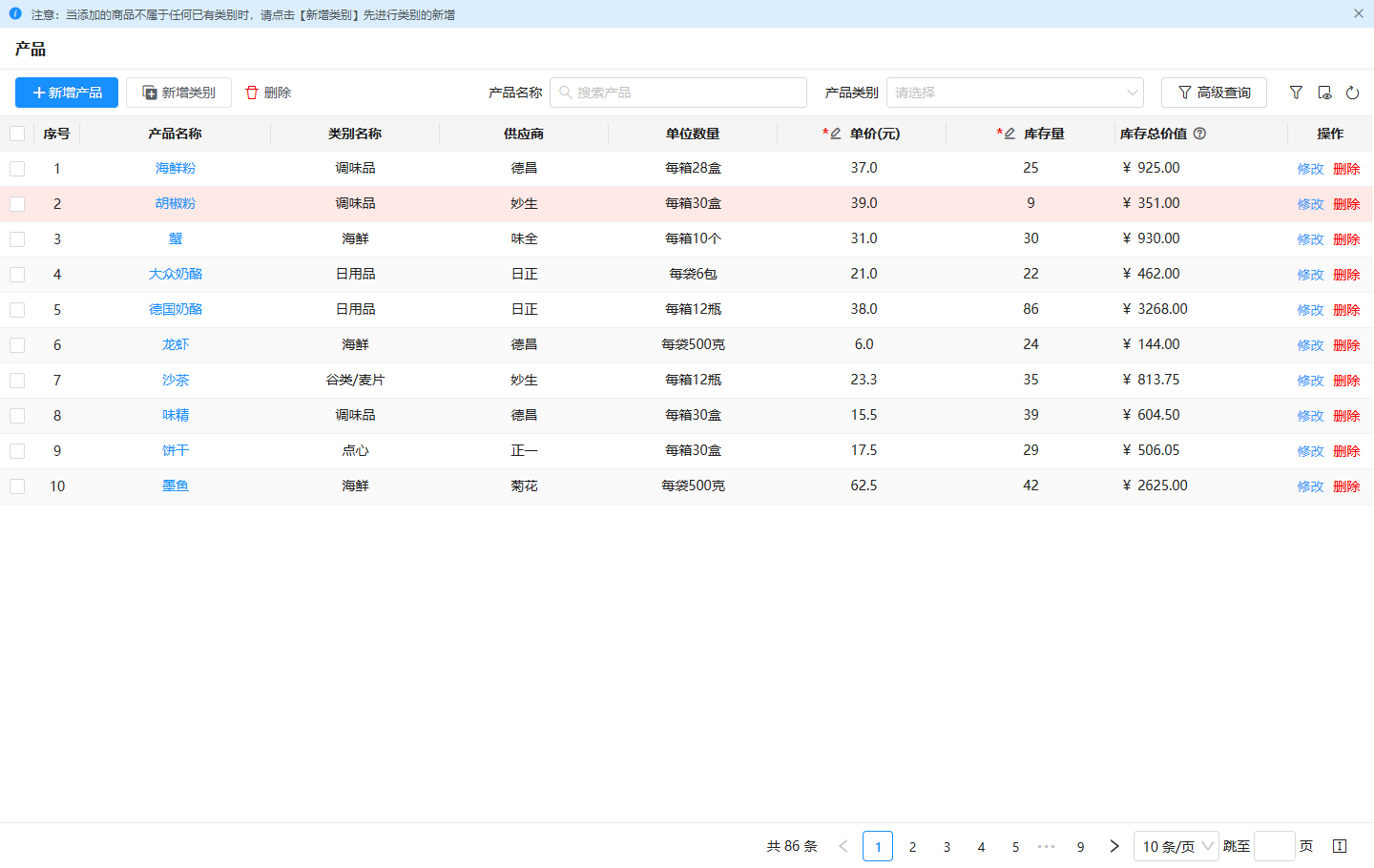Check the box for row 10 墨鱼
Viewport: 1374px width, 868px height.
(x=17, y=486)
